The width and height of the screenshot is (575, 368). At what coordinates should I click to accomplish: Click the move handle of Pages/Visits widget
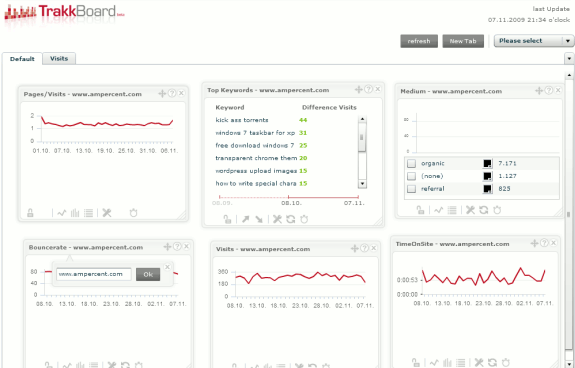click(162, 94)
